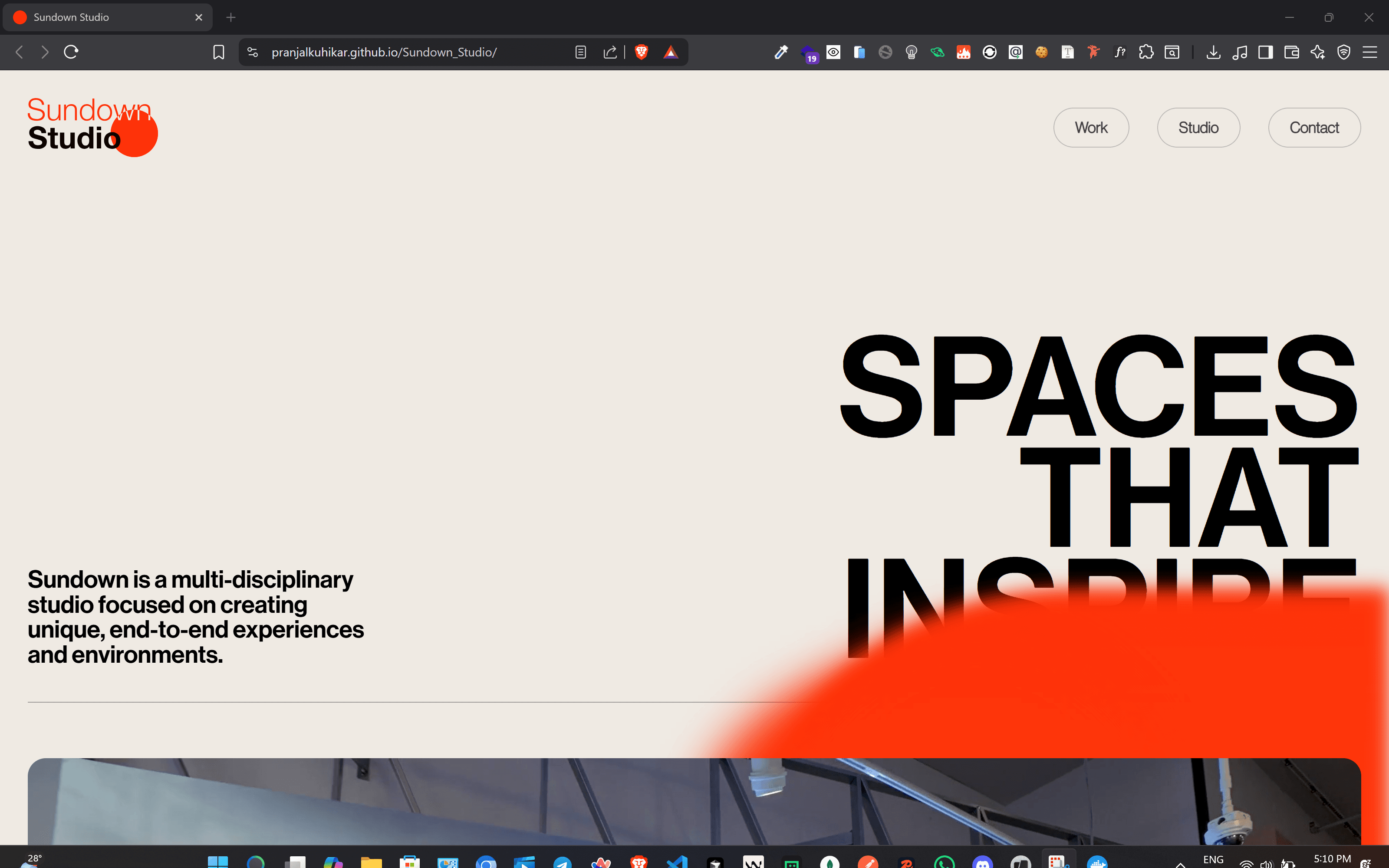Share this page via share icon
This screenshot has height=868, width=1389.
[x=610, y=52]
